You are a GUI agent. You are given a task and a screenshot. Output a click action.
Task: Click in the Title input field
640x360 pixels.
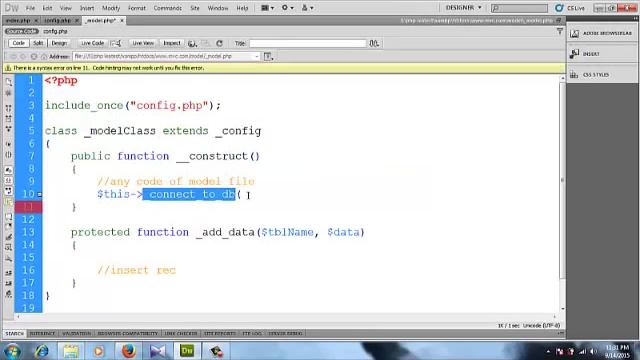(308, 43)
